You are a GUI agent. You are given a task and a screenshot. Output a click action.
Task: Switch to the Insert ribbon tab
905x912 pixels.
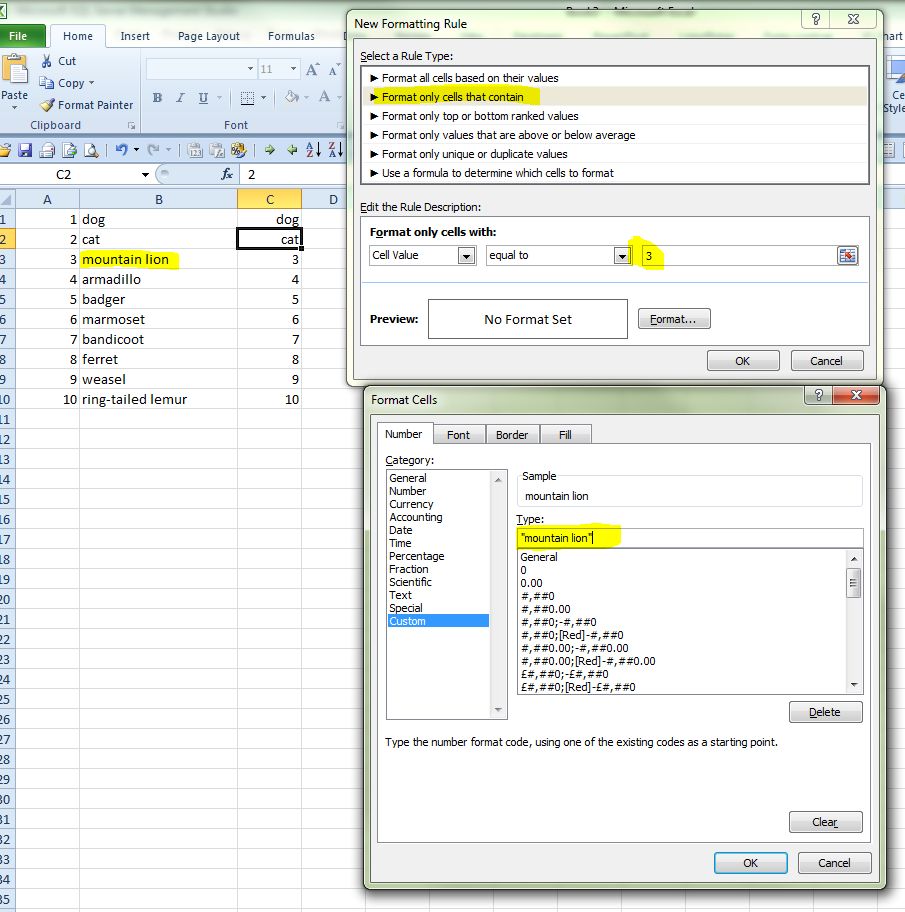tap(135, 36)
